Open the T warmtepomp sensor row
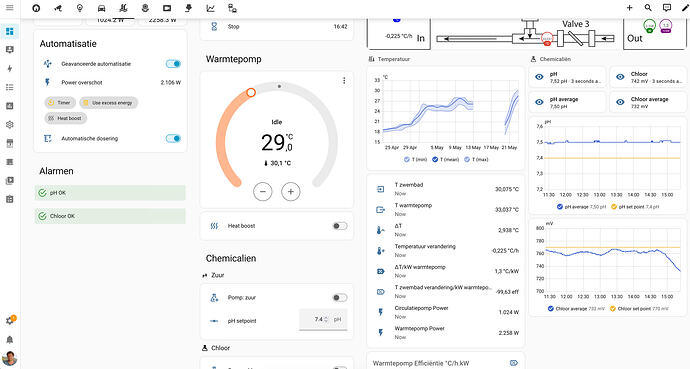Viewport: 690px width, 369px height. (x=446, y=209)
